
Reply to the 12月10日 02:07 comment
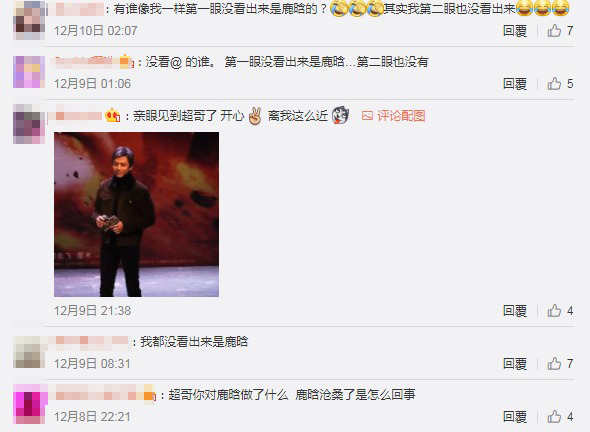(x=515, y=30)
